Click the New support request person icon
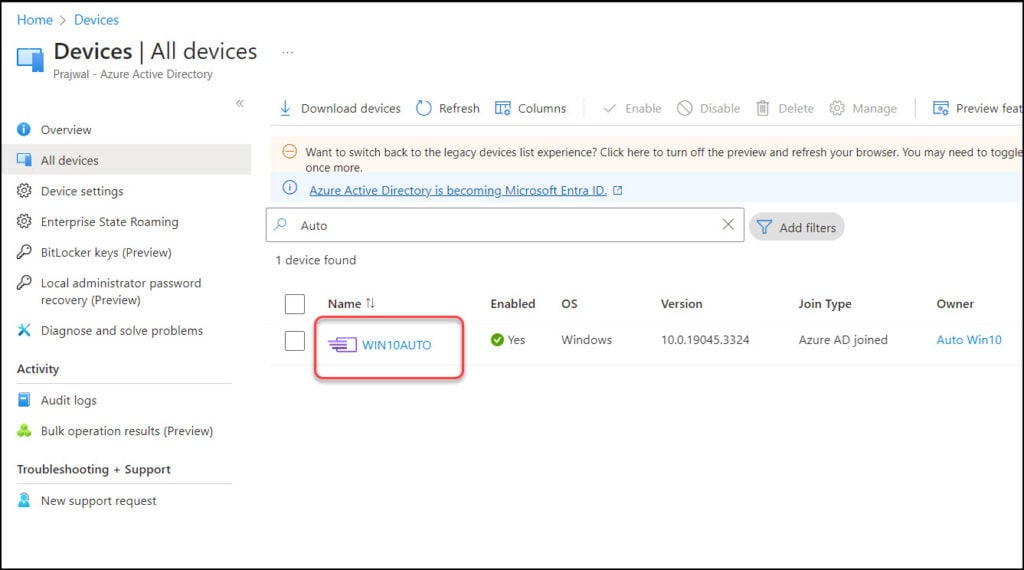Viewport: 1024px width, 570px height. tap(24, 500)
